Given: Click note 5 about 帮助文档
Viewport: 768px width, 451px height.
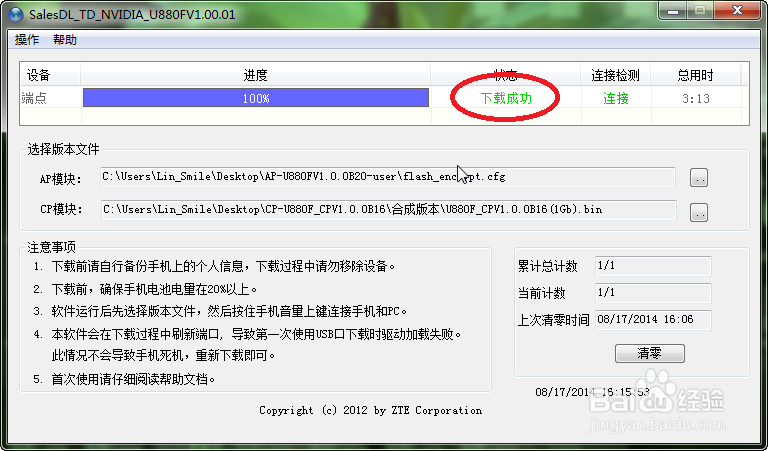Looking at the screenshot, I should click(x=124, y=379).
